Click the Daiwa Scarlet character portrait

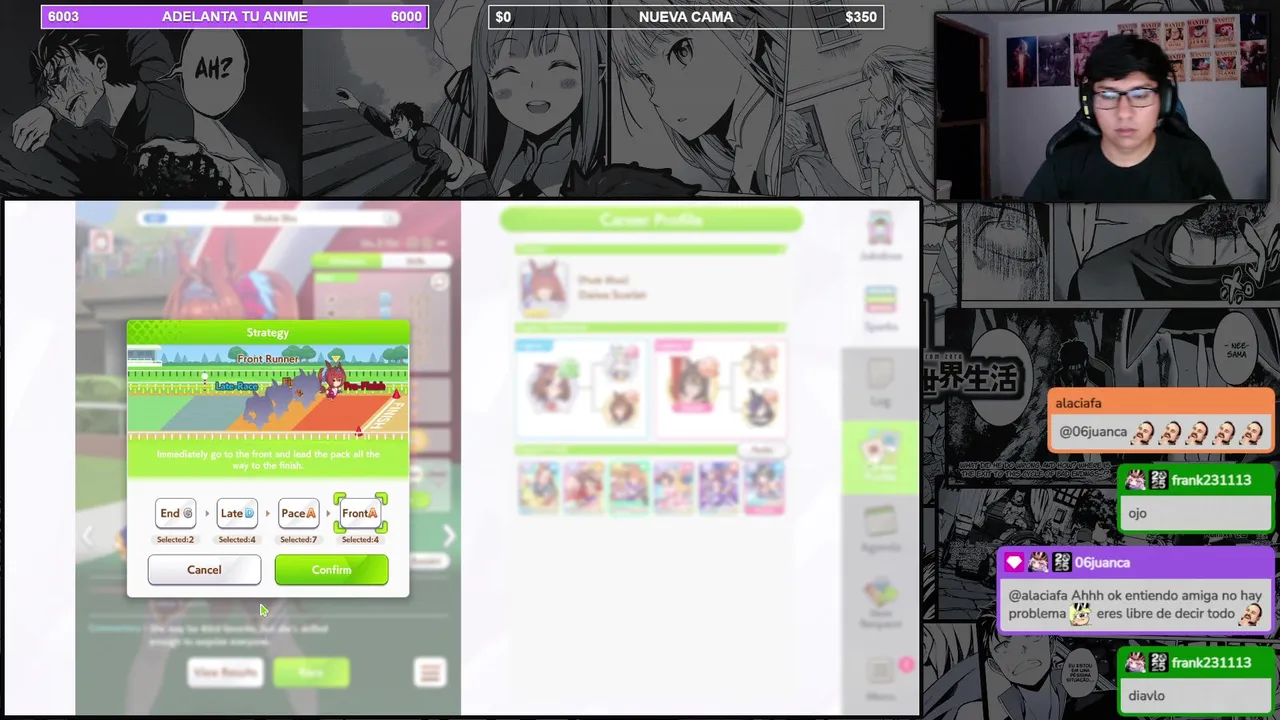tap(545, 287)
